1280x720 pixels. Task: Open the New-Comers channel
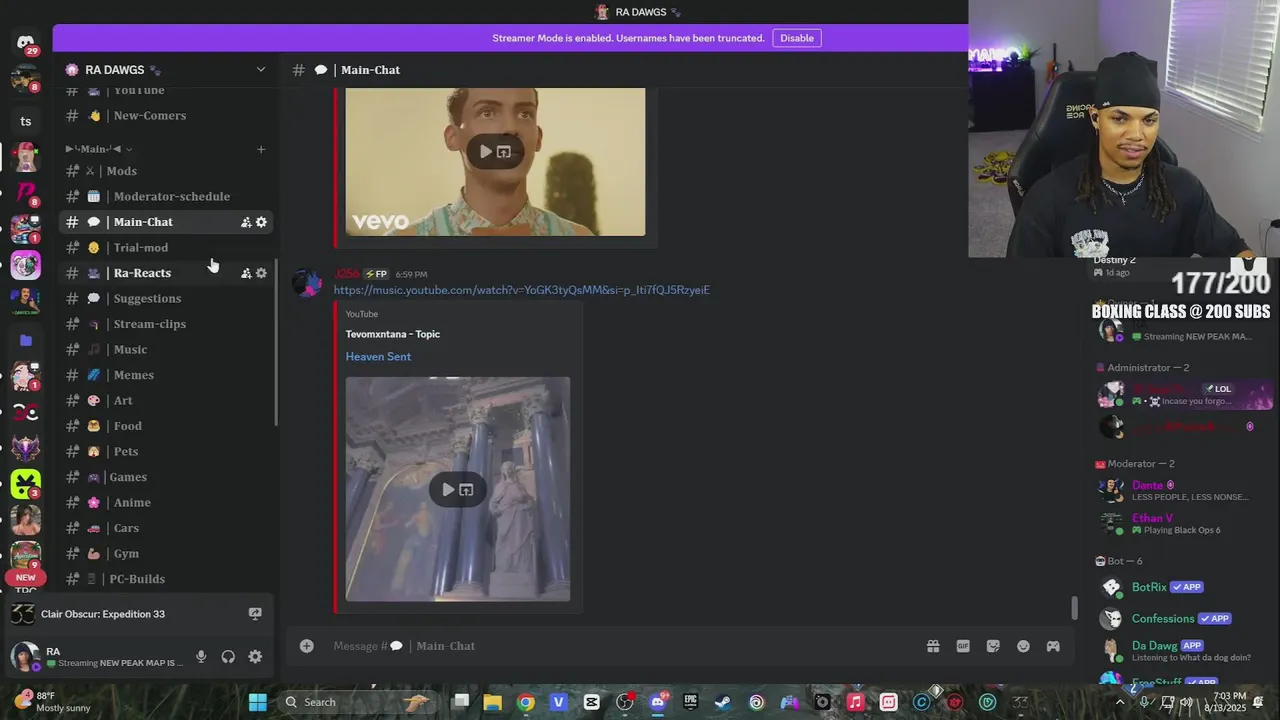tap(165, 116)
